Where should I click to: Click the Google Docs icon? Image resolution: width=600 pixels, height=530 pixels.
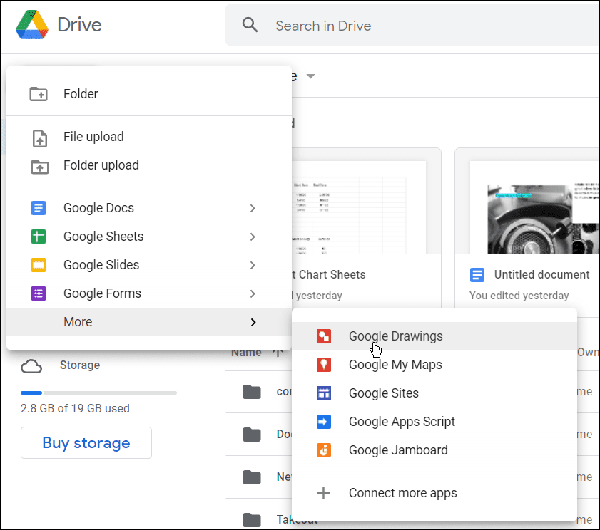(x=38, y=208)
